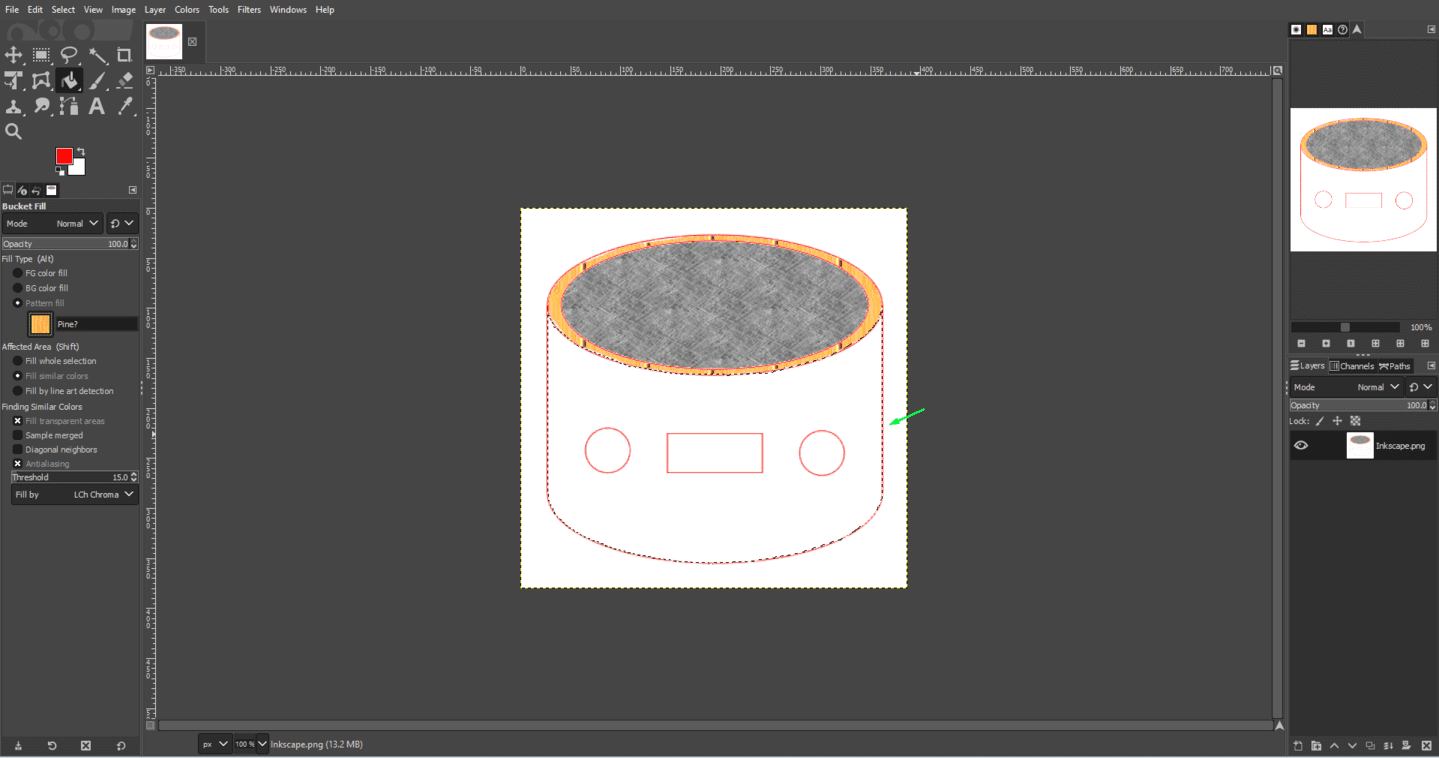Select the Bucket Fill tool
Image resolution: width=1439 pixels, height=758 pixels.
tap(69, 81)
